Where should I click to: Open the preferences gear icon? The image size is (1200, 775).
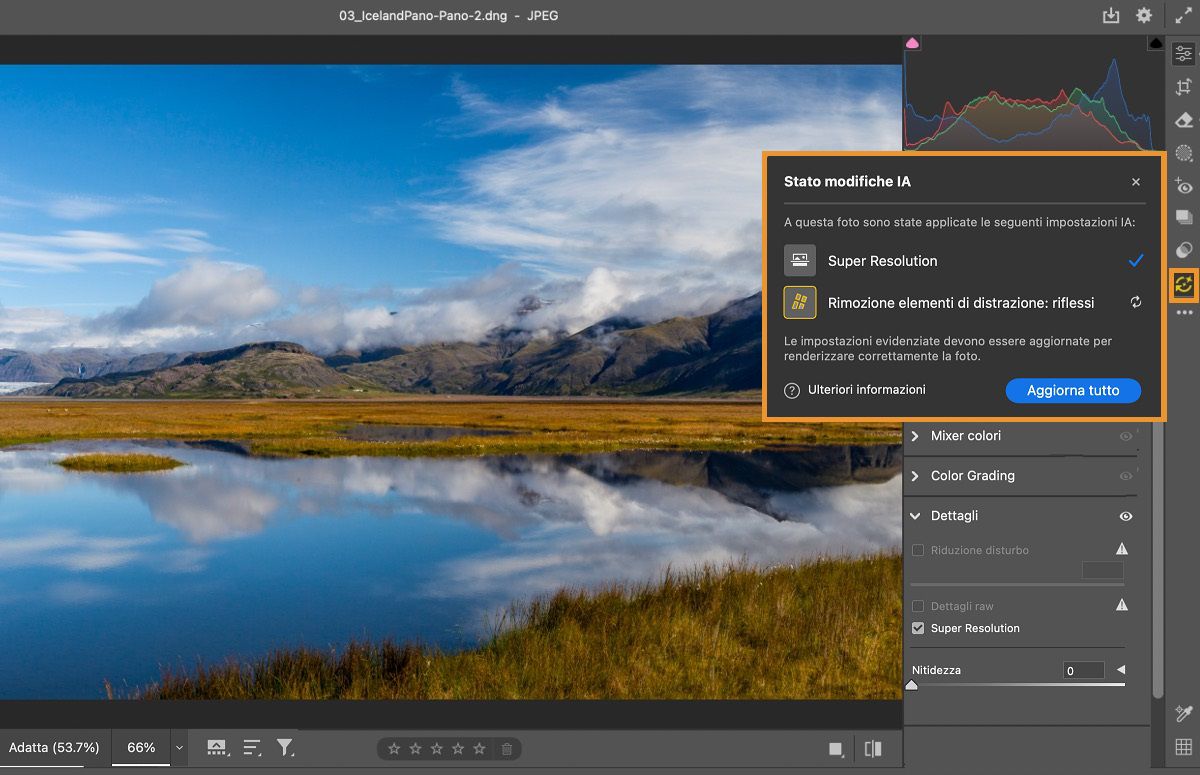1144,16
